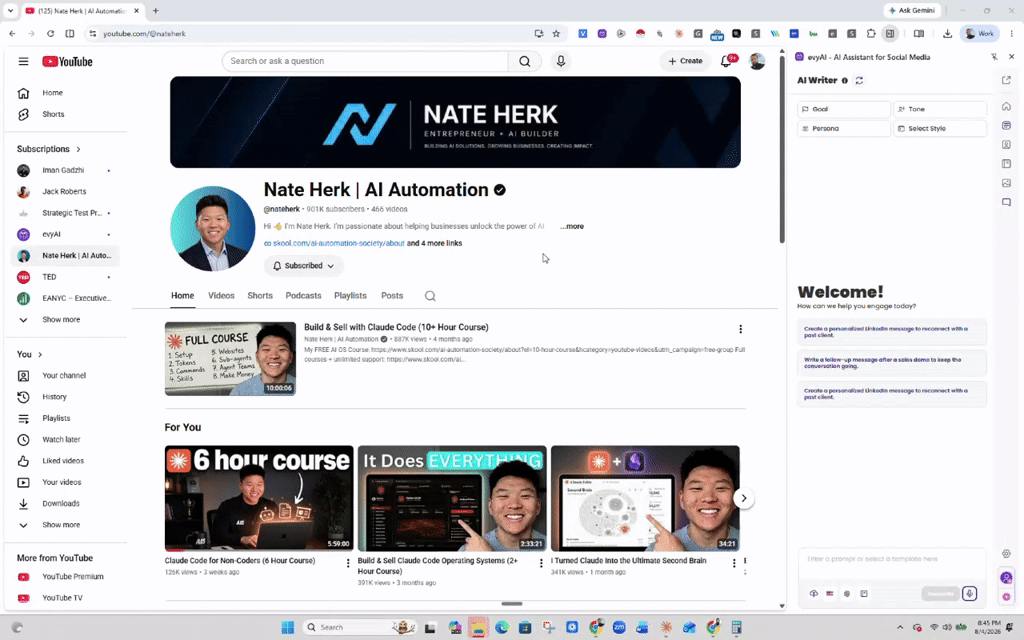
Task: Open evyAI home icon in sidebar
Action: point(1006,106)
